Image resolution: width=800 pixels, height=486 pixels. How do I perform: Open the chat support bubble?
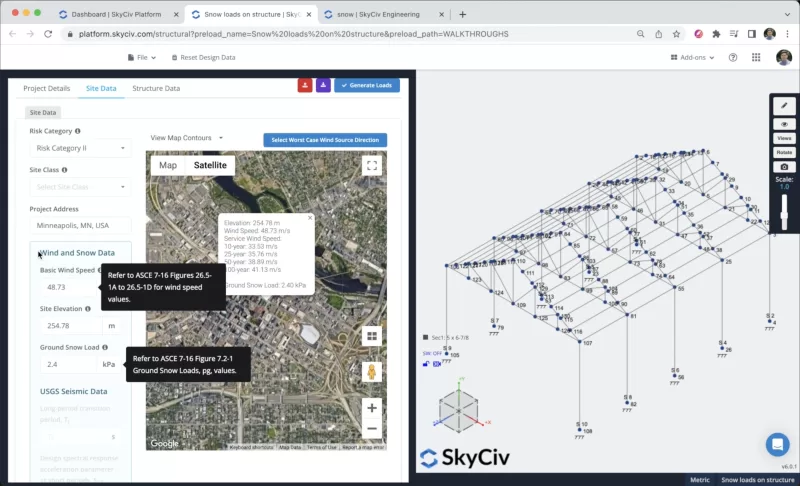[778, 444]
